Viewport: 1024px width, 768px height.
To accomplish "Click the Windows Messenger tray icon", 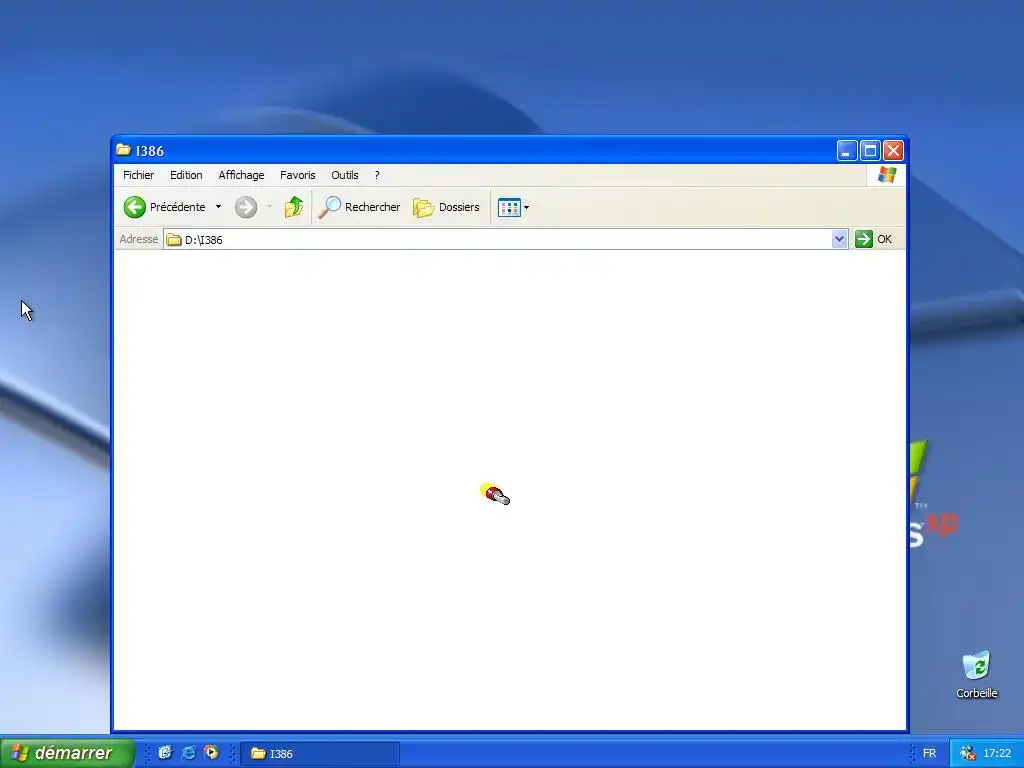I will point(967,754).
